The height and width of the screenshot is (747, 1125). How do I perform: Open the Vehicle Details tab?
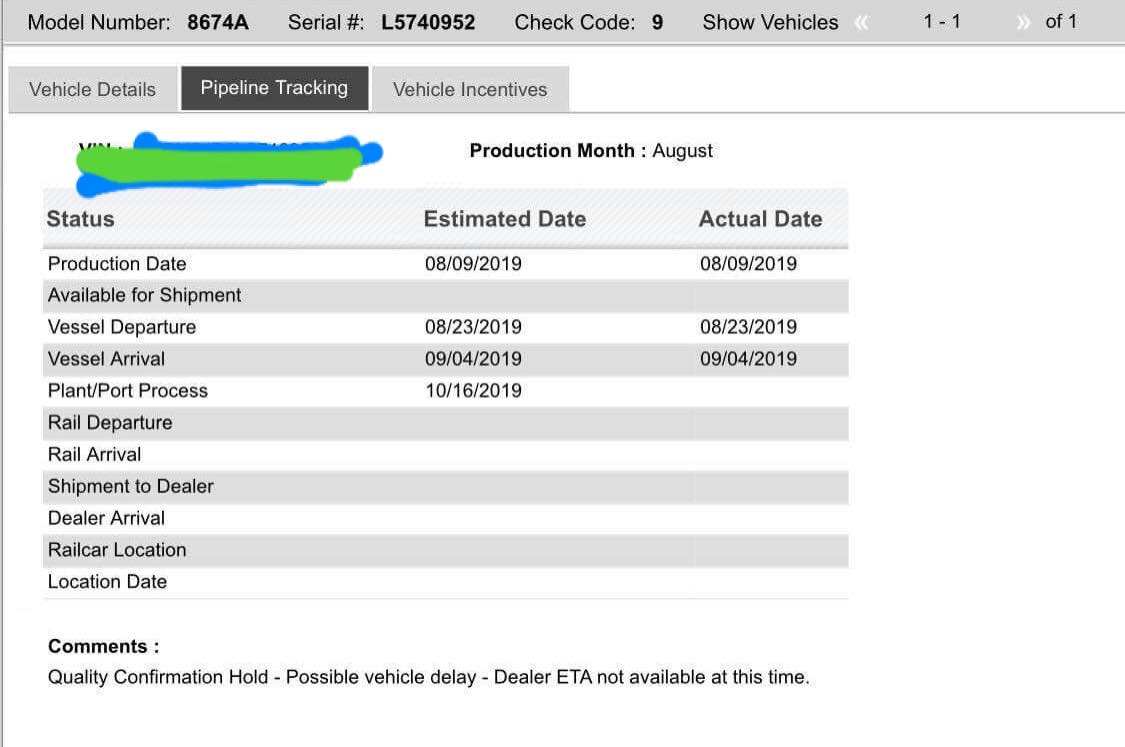(93, 90)
